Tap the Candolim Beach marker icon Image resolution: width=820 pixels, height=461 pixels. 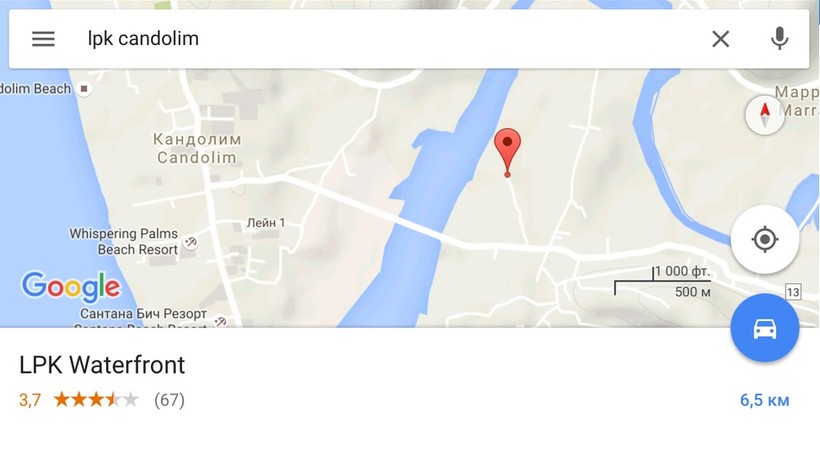[x=84, y=89]
